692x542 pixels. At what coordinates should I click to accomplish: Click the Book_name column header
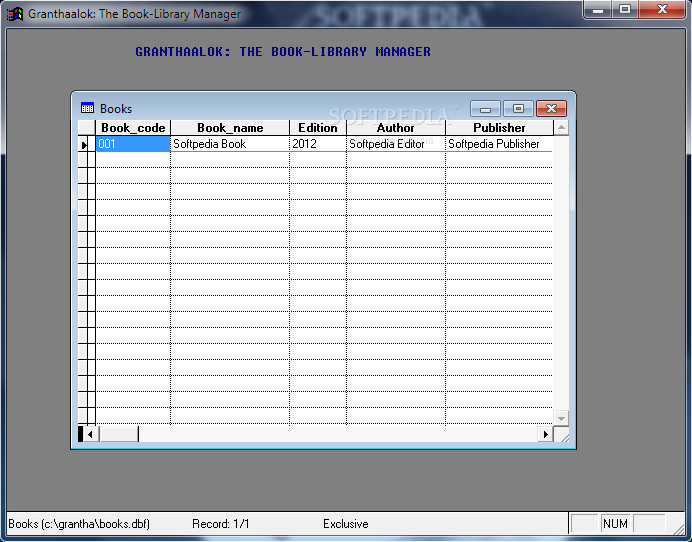coord(230,128)
